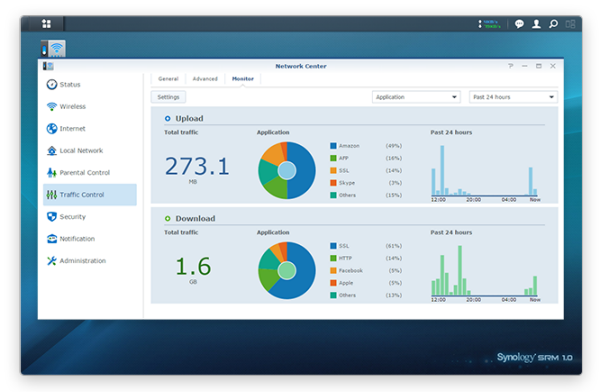600x392 pixels.
Task: Click the blue circle beside Upload
Action: tap(168, 119)
